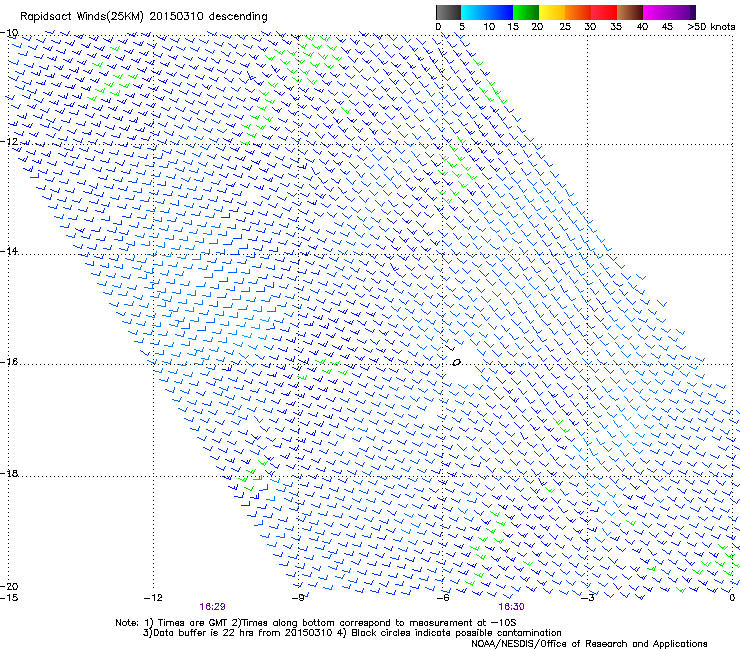Click the cyan 5-10 knots legend color
The height and width of the screenshot is (650, 740).
point(474,12)
